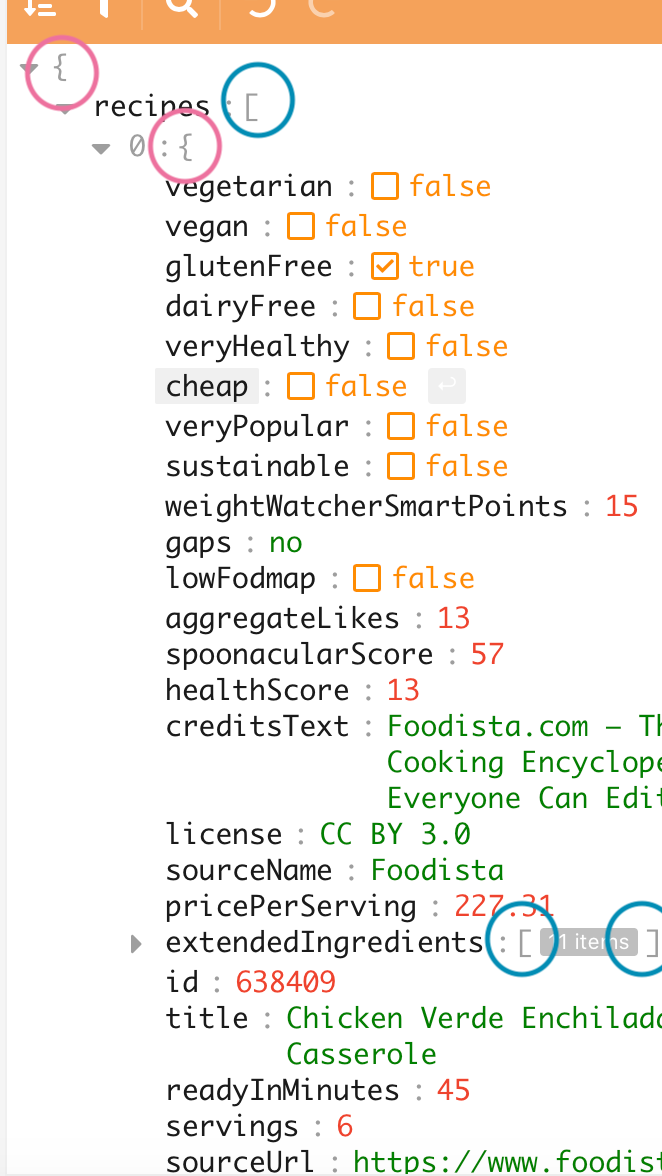Click the pricePerServing value 227.31
The width and height of the screenshot is (662, 1176).
[505, 905]
